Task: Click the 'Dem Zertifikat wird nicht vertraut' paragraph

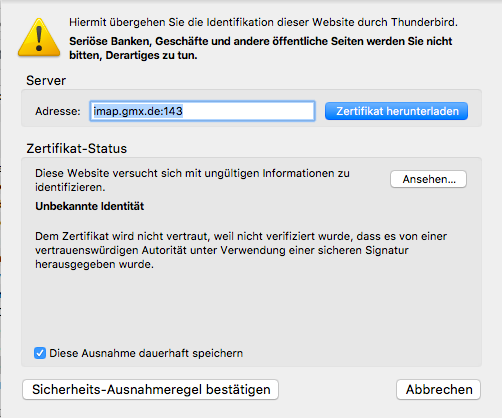Action: click(x=241, y=250)
